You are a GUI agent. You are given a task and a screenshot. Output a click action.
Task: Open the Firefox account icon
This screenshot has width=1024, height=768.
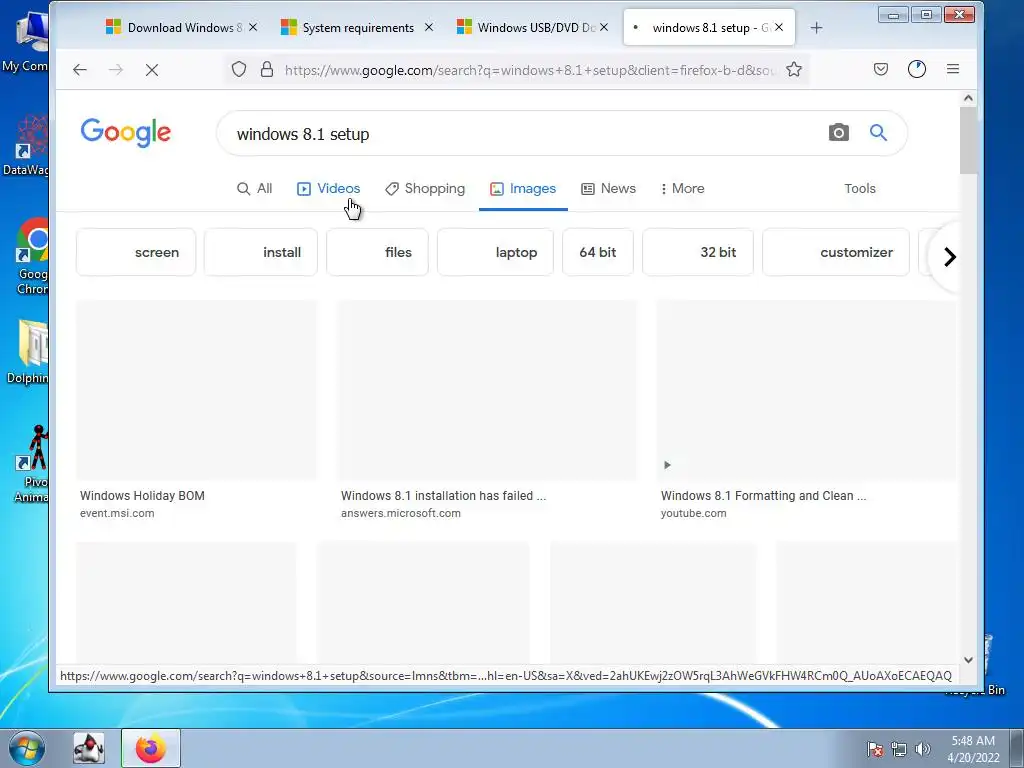(x=917, y=69)
